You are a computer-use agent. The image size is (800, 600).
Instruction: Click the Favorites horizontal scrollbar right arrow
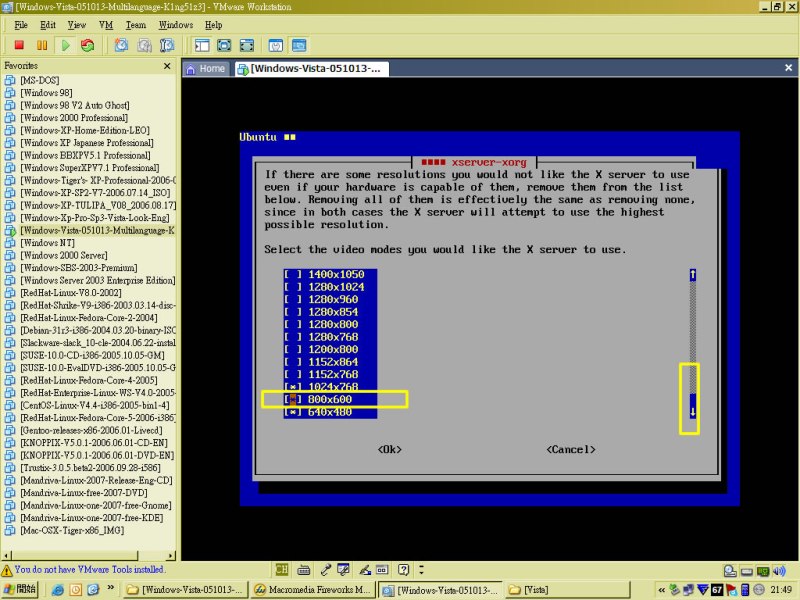point(171,555)
